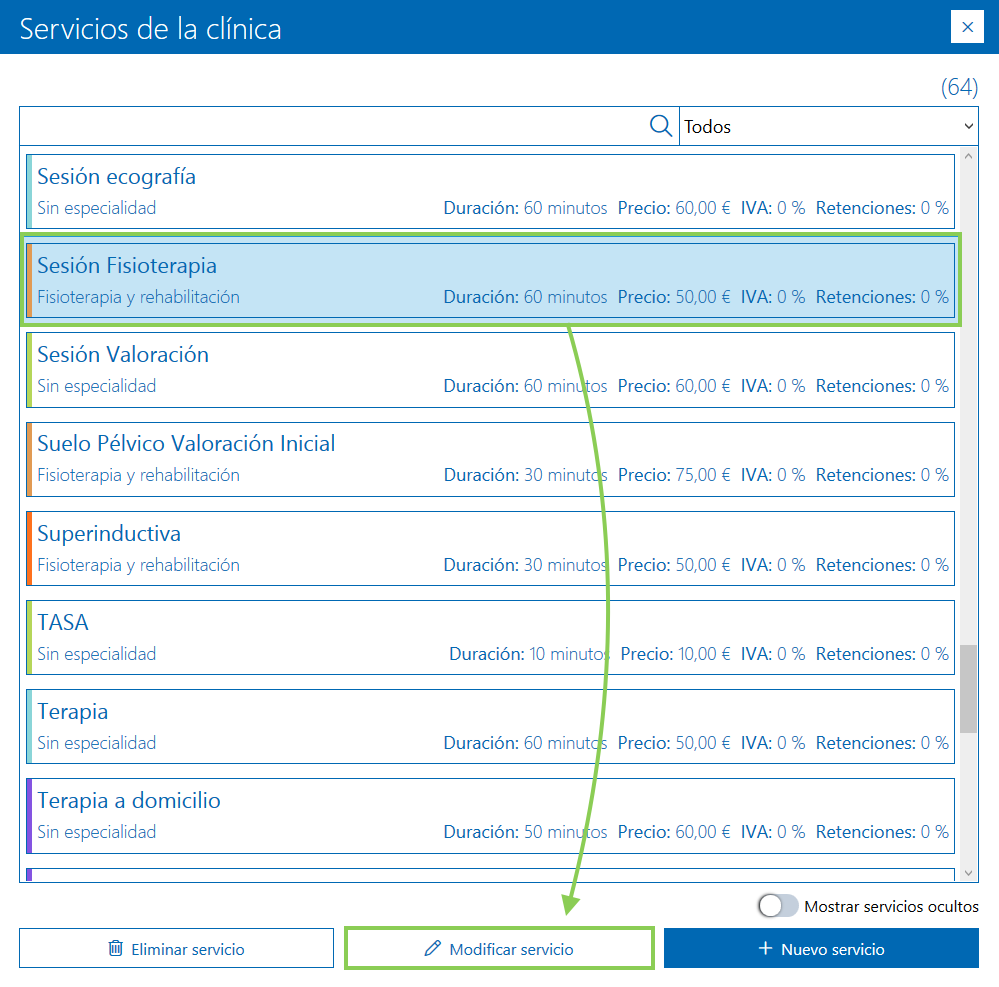Enable Mostrar servicios ocultos

[777, 906]
